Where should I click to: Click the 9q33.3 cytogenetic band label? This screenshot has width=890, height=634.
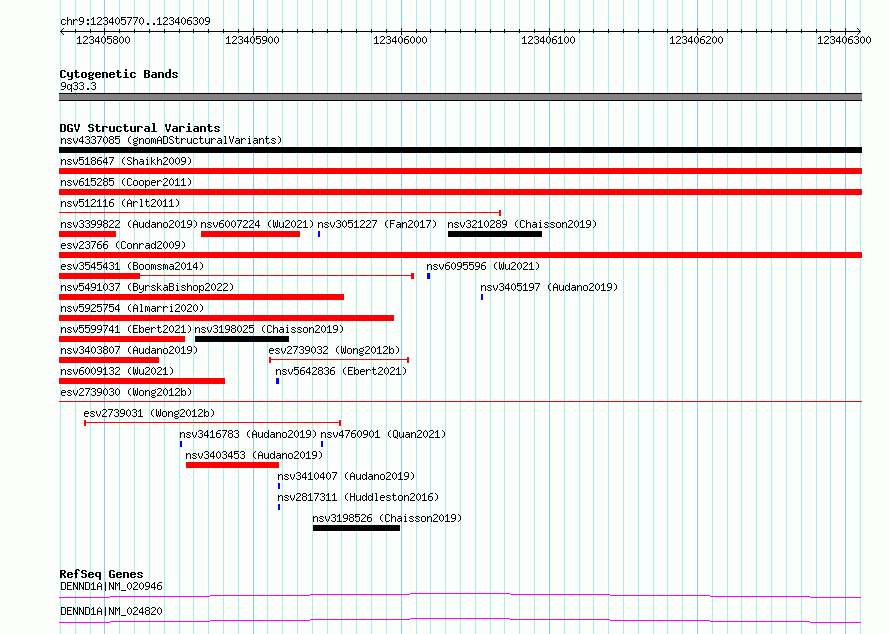(78, 86)
